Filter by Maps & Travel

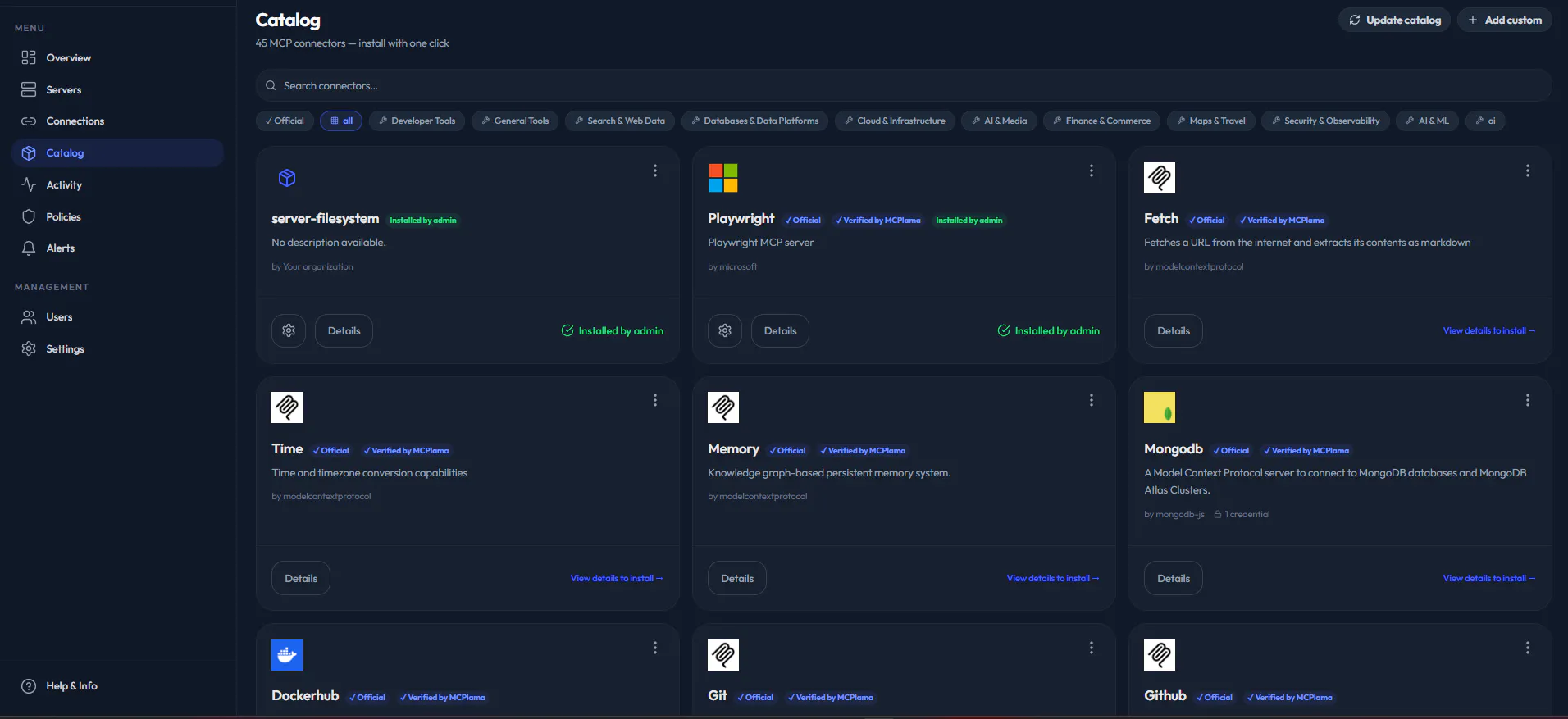point(1211,121)
